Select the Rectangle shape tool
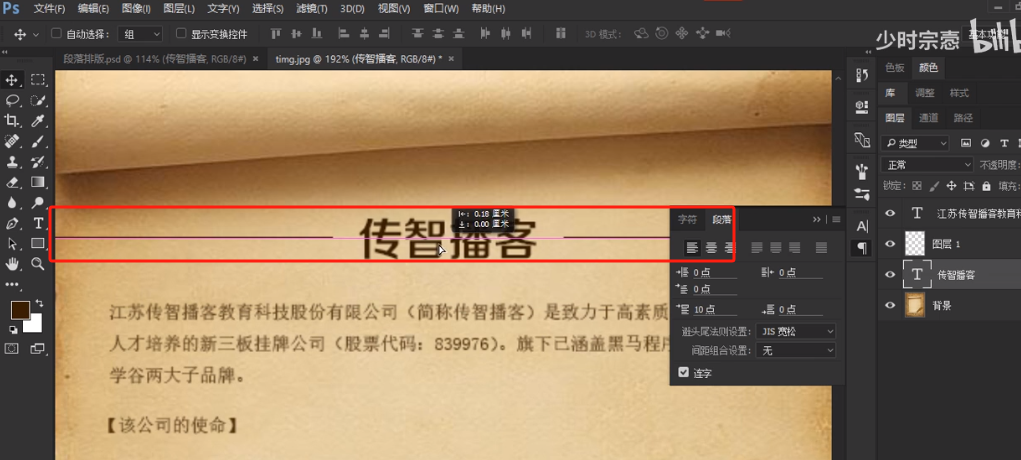 [x=38, y=244]
